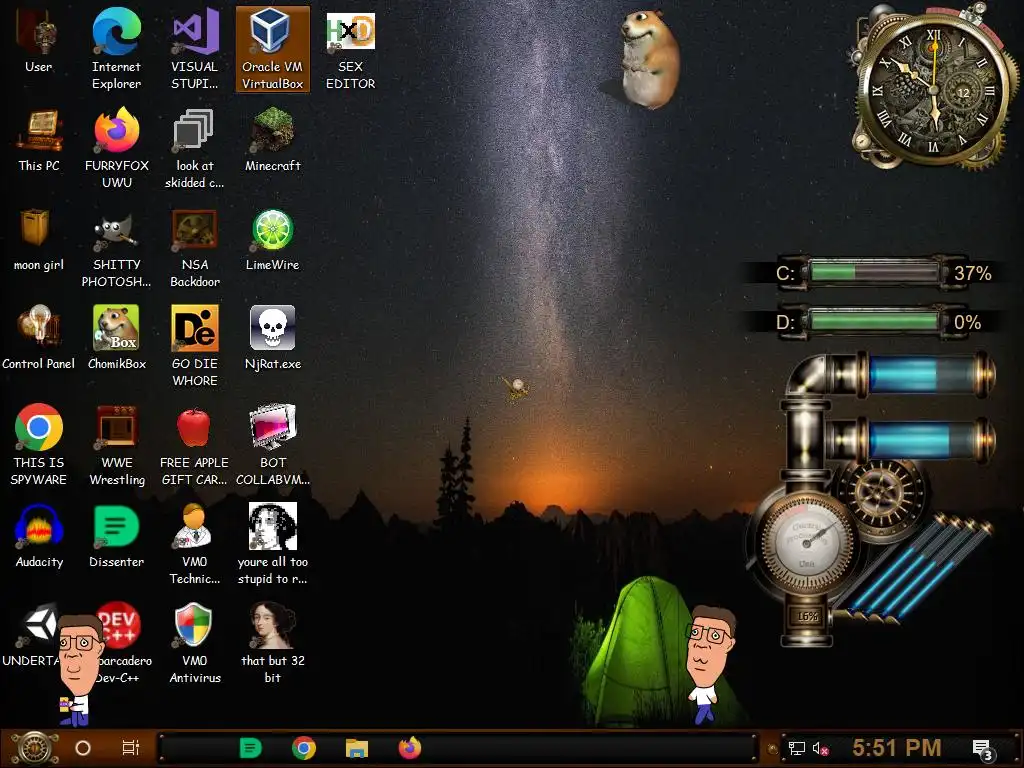Open the Minecraft desktop icon
This screenshot has width=1024, height=768.
tap(272, 140)
